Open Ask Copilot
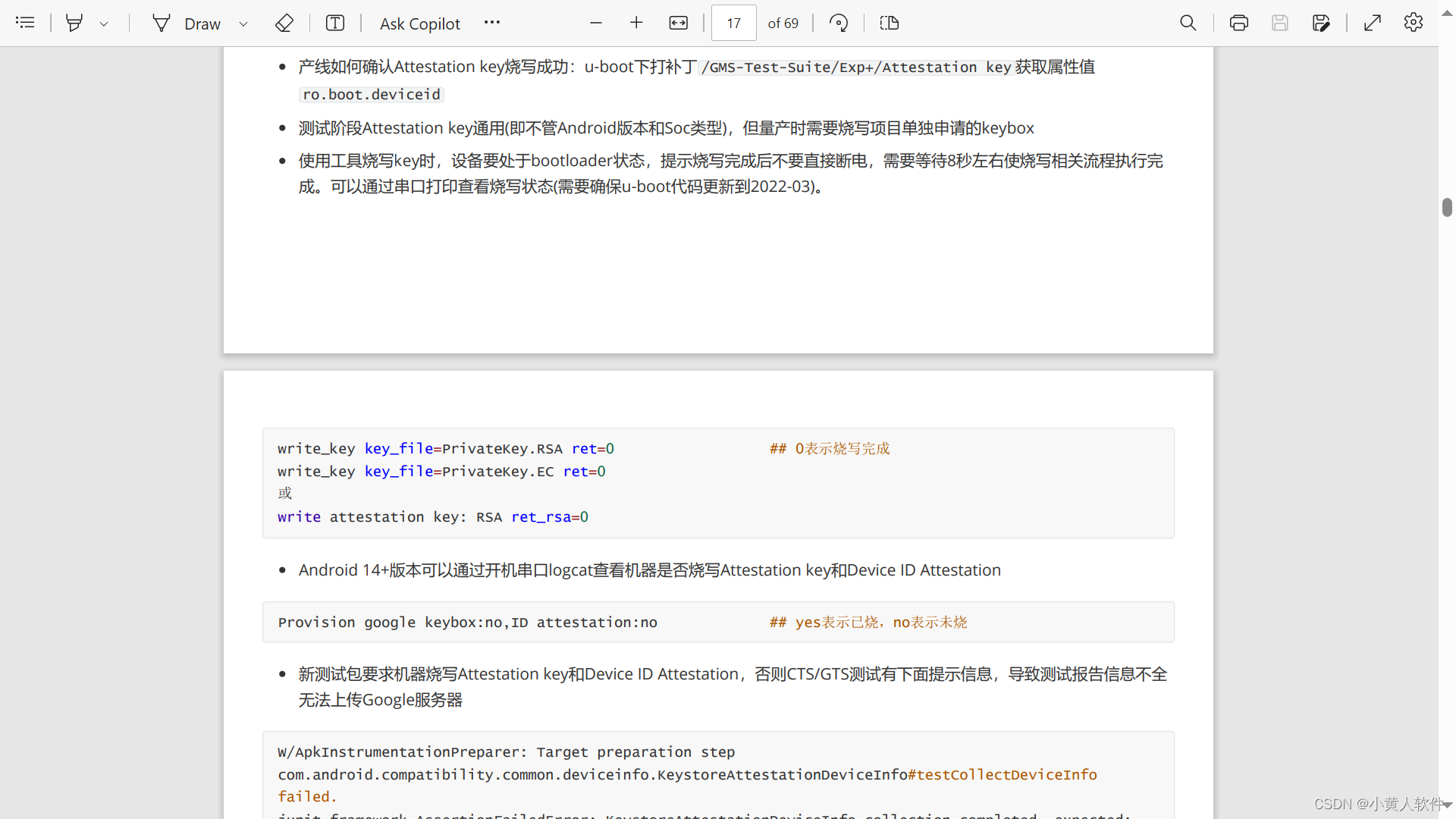 coord(420,24)
